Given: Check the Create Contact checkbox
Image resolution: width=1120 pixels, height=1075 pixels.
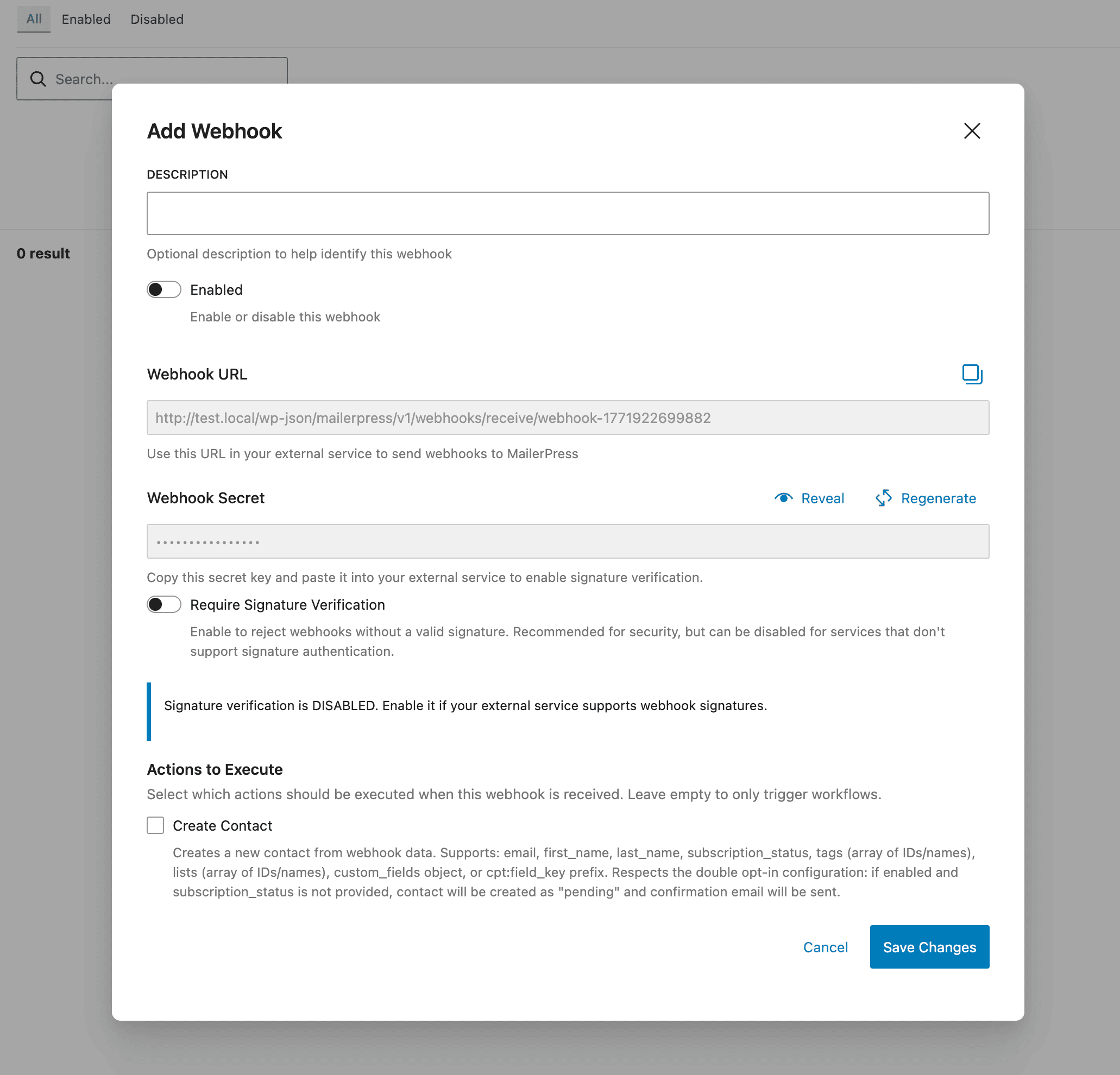Looking at the screenshot, I should click(155, 825).
